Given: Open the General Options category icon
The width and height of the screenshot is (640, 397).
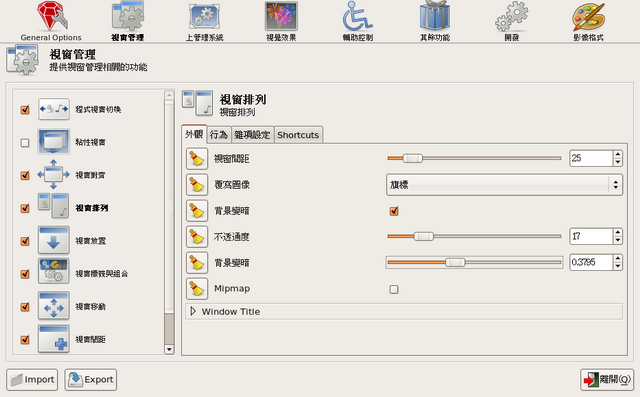Looking at the screenshot, I should pyautogui.click(x=52, y=16).
